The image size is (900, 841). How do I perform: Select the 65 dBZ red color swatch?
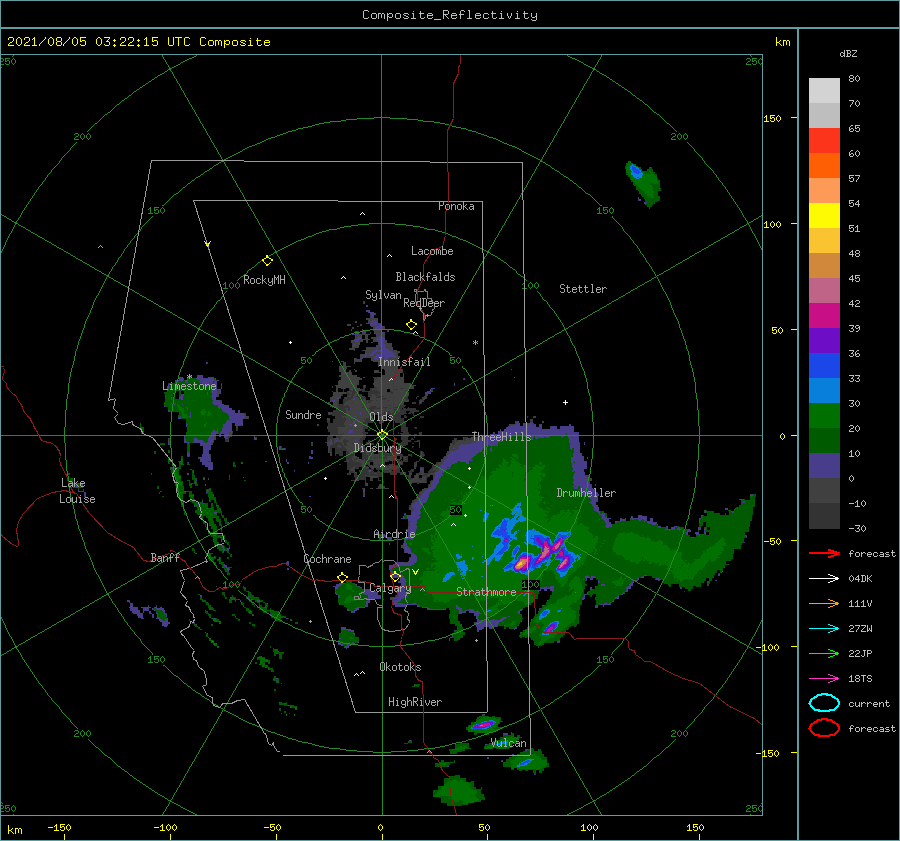(824, 140)
